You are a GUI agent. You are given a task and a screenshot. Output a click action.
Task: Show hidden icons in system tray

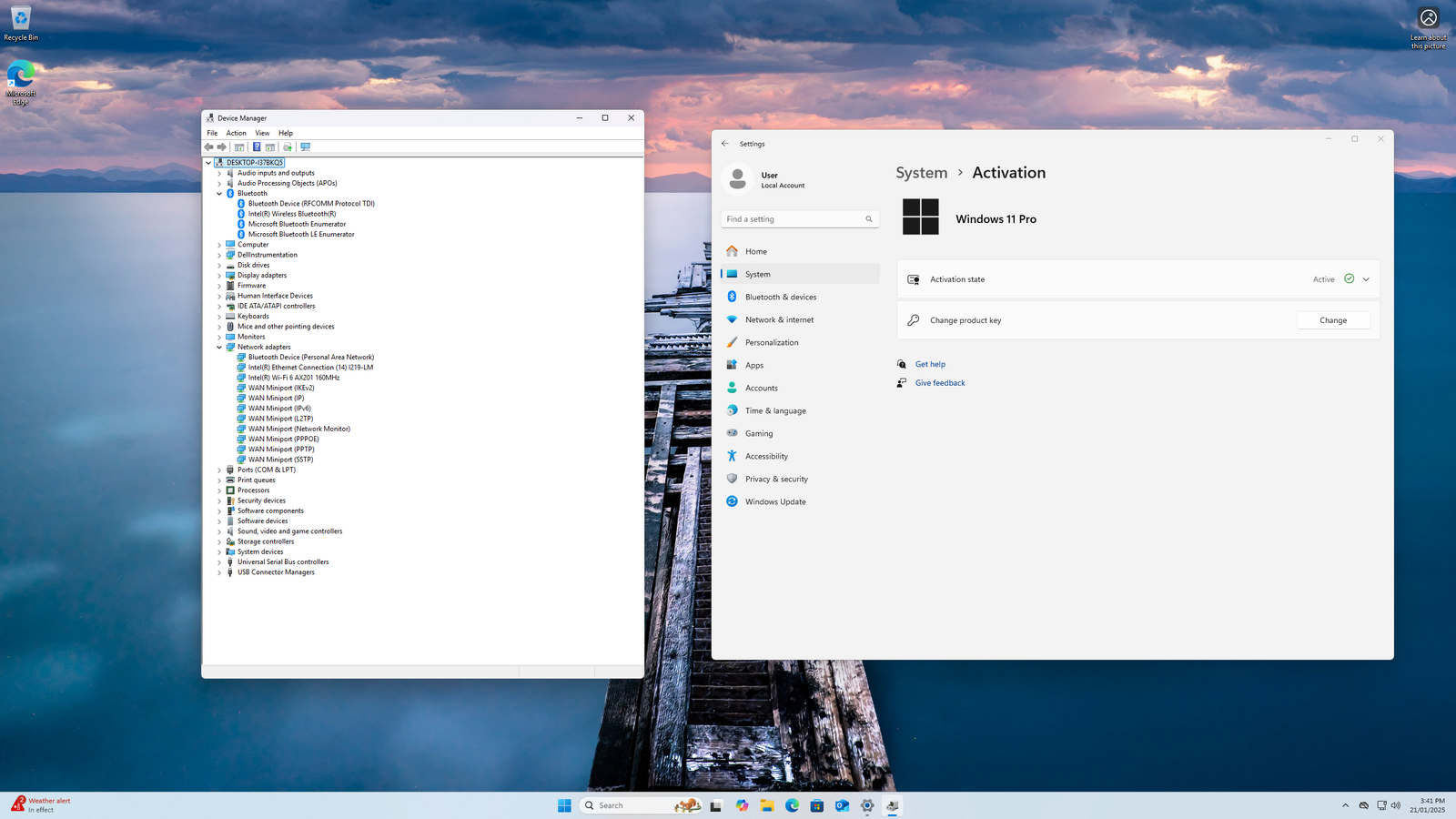[x=1346, y=805]
